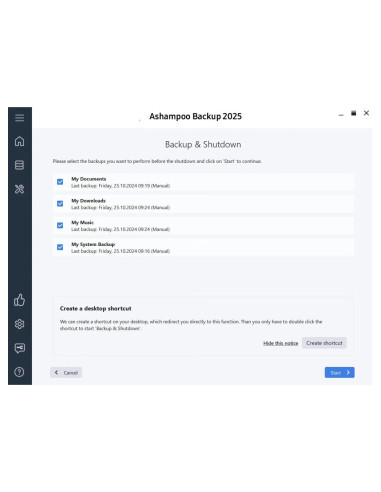Uncheck the My Music backup checkbox

(x=60, y=225)
